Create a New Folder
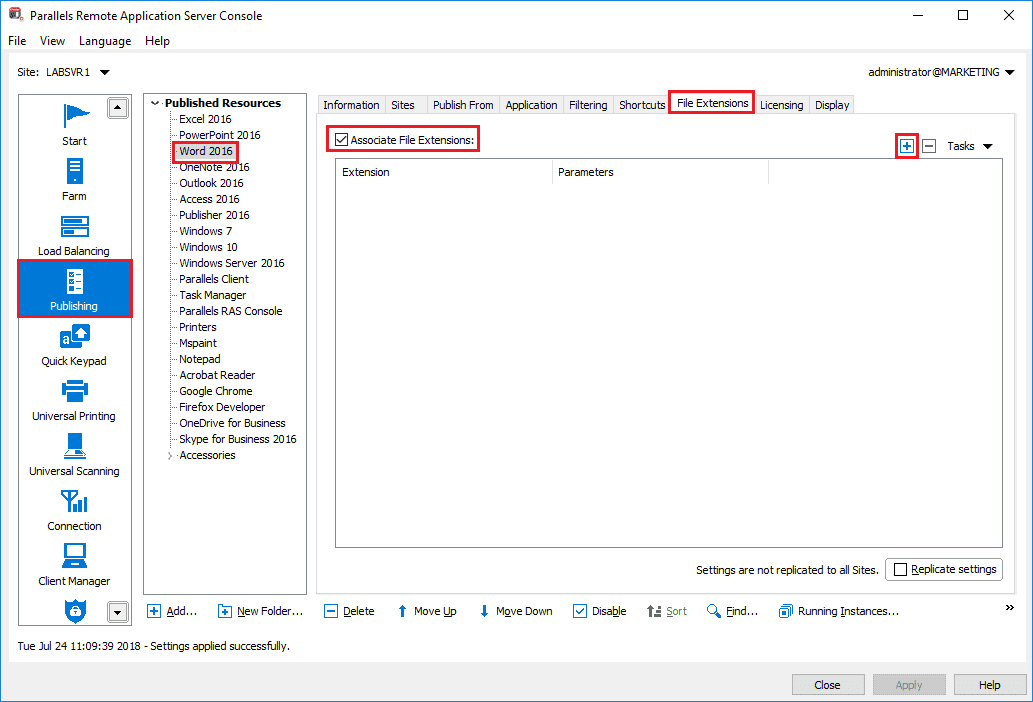This screenshot has height=702, width=1033. pos(260,611)
